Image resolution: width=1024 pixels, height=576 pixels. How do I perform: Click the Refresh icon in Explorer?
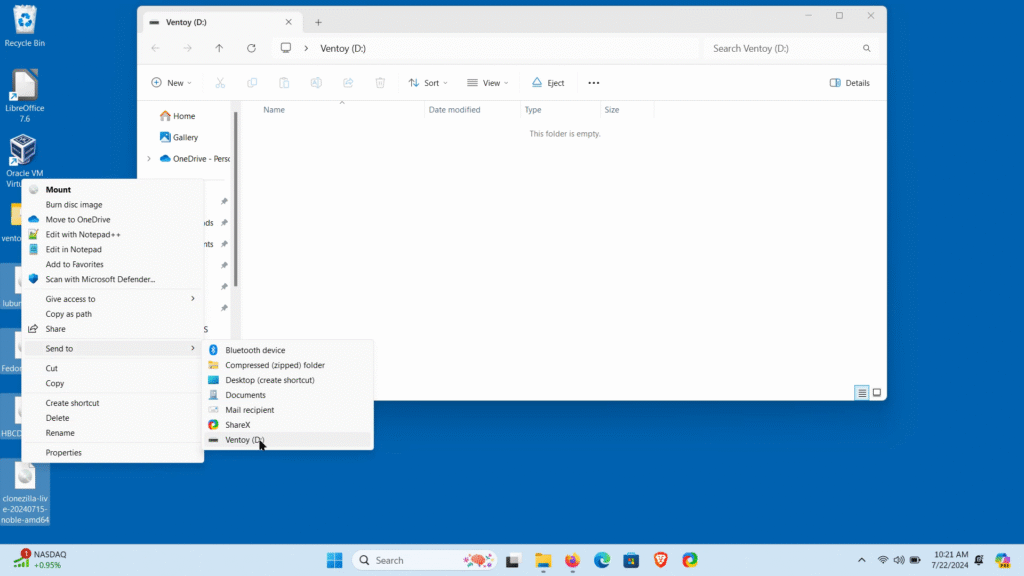point(251,48)
